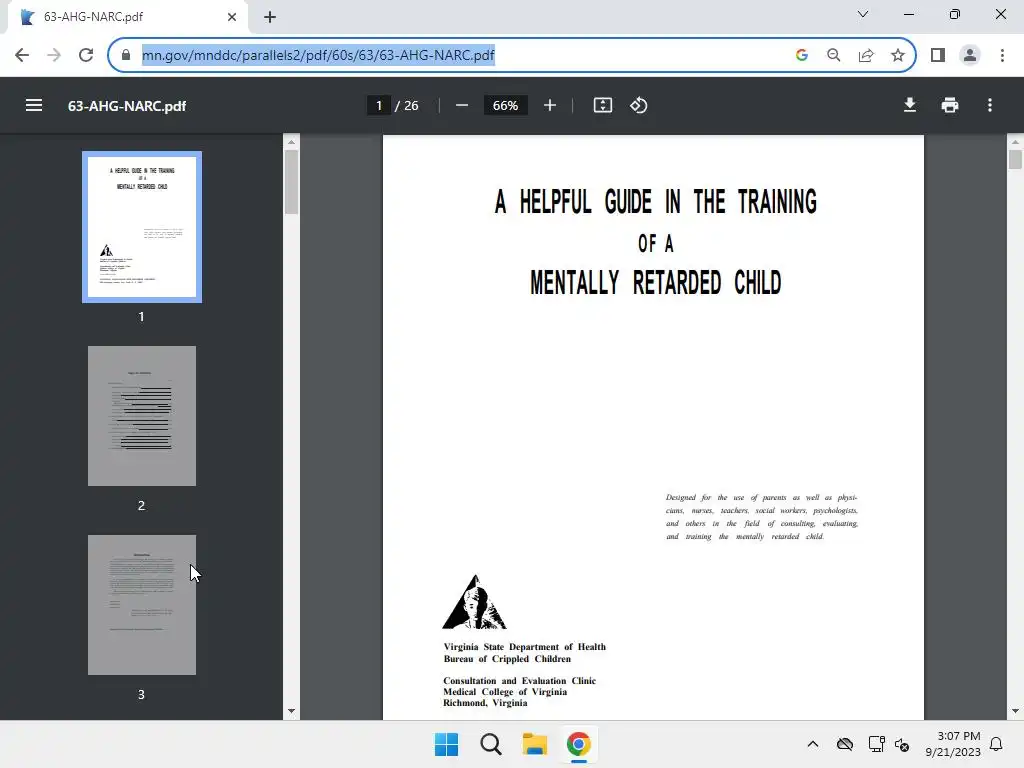This screenshot has width=1024, height=768.
Task: Click the Google search icon in address bar
Action: click(802, 55)
